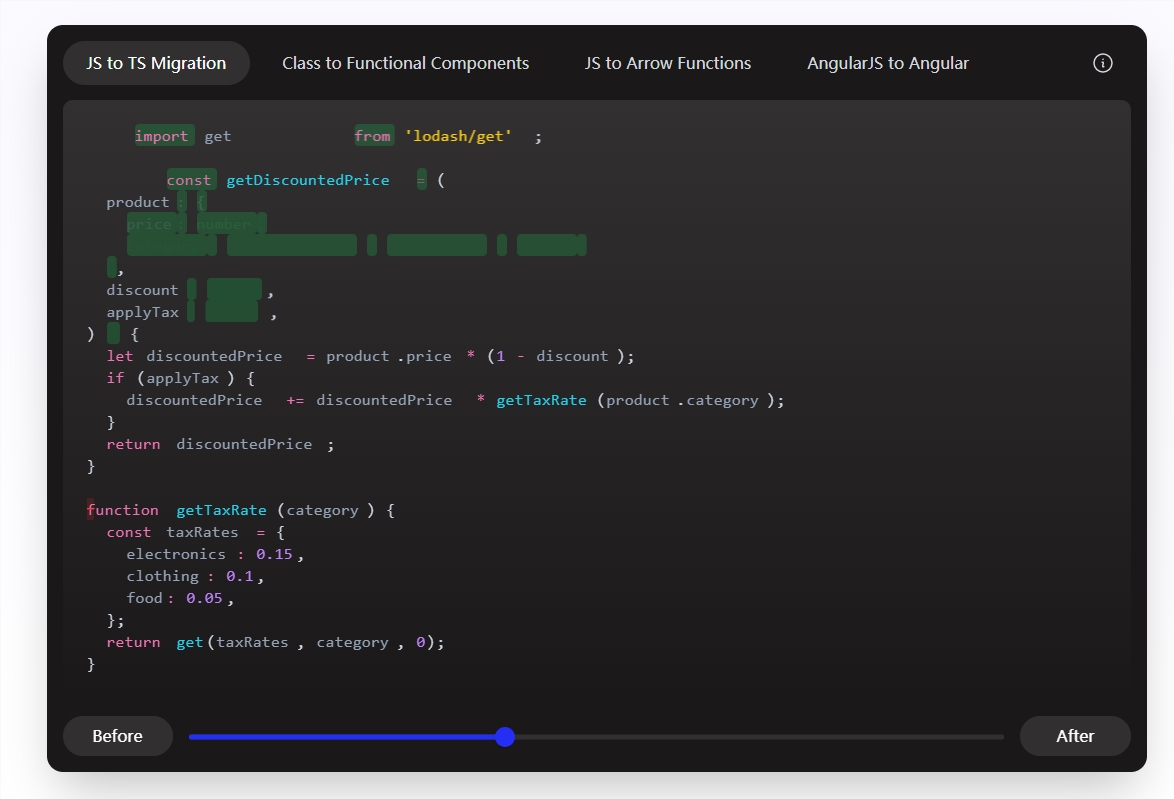Viewport: 1174px width, 799px height.
Task: Click the Before button
Action: [x=118, y=736]
